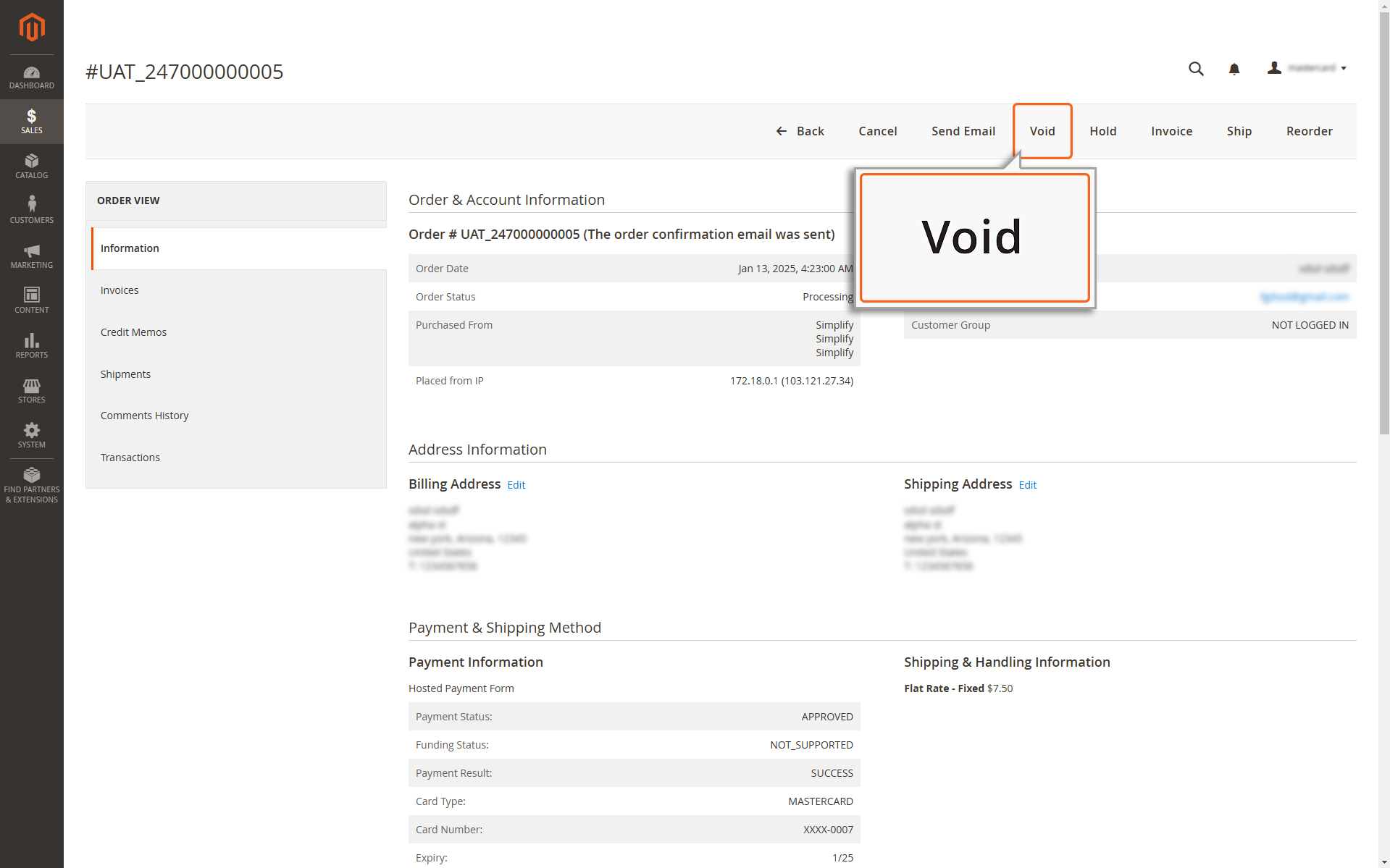Viewport: 1390px width, 868px height.
Task: Click the Hosted Payment Form text
Action: point(461,688)
